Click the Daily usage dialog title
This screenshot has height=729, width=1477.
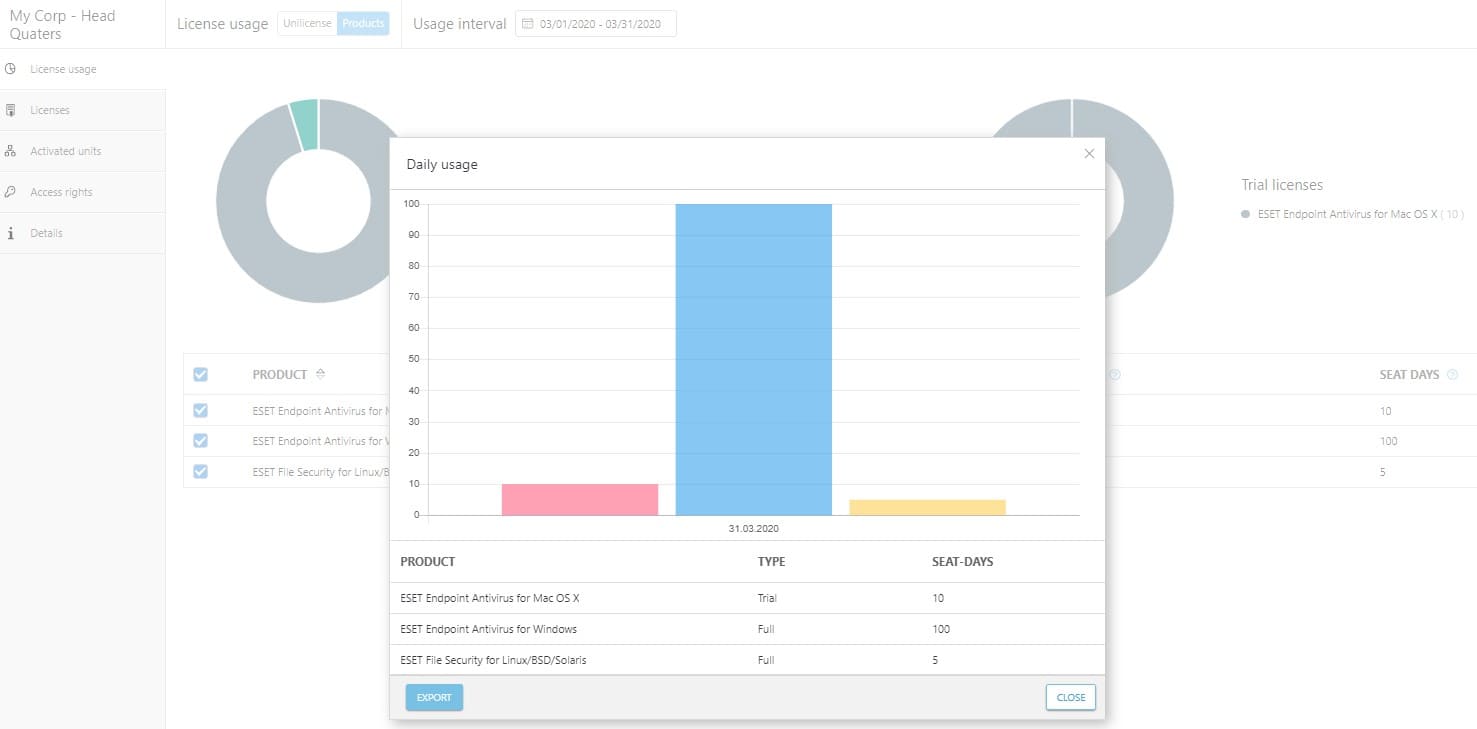click(x=442, y=164)
